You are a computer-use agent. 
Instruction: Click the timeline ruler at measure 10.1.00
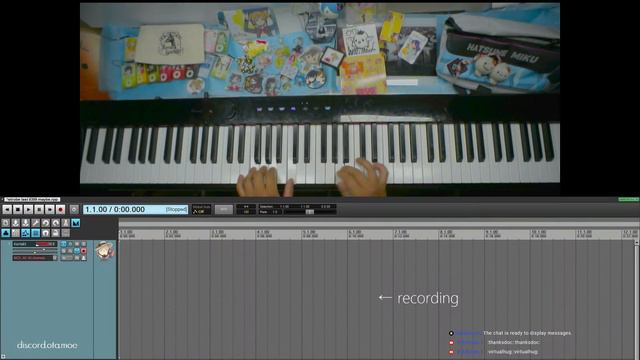coord(538,234)
